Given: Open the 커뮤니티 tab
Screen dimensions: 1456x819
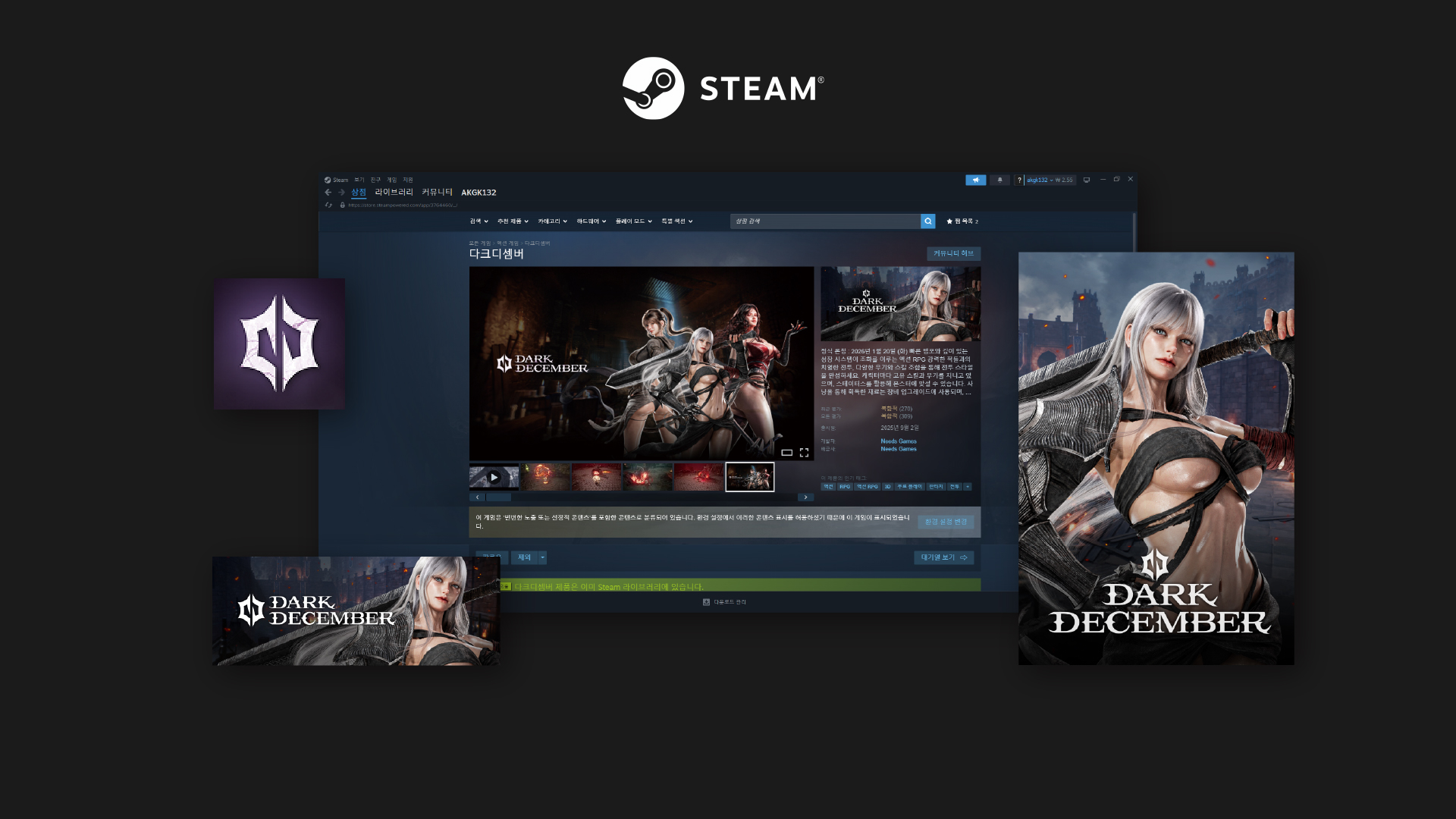Looking at the screenshot, I should [x=437, y=193].
